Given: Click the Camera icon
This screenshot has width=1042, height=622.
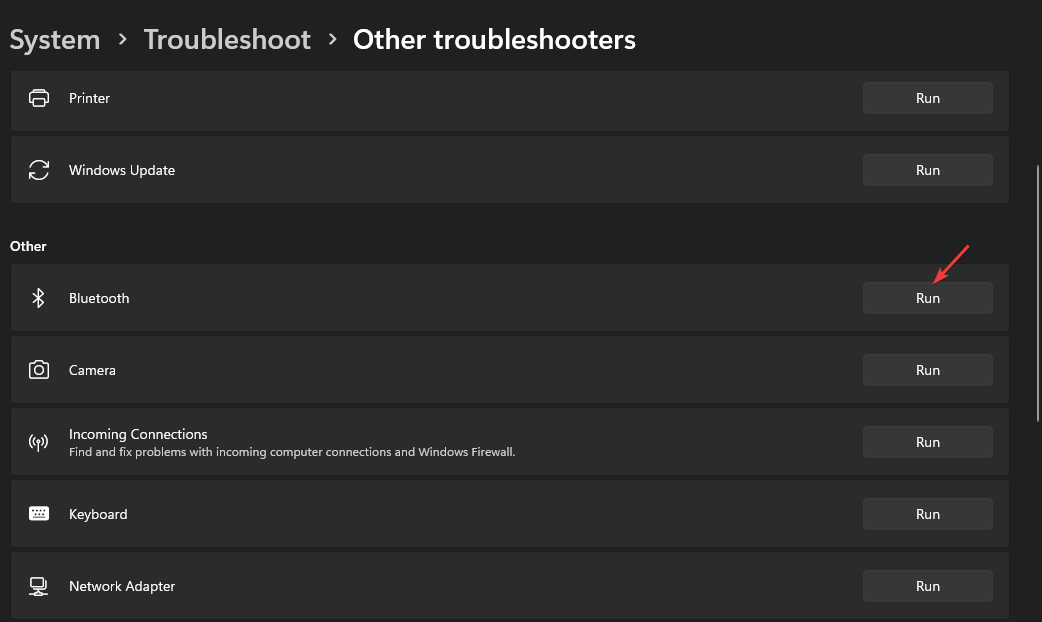Looking at the screenshot, I should (x=39, y=369).
